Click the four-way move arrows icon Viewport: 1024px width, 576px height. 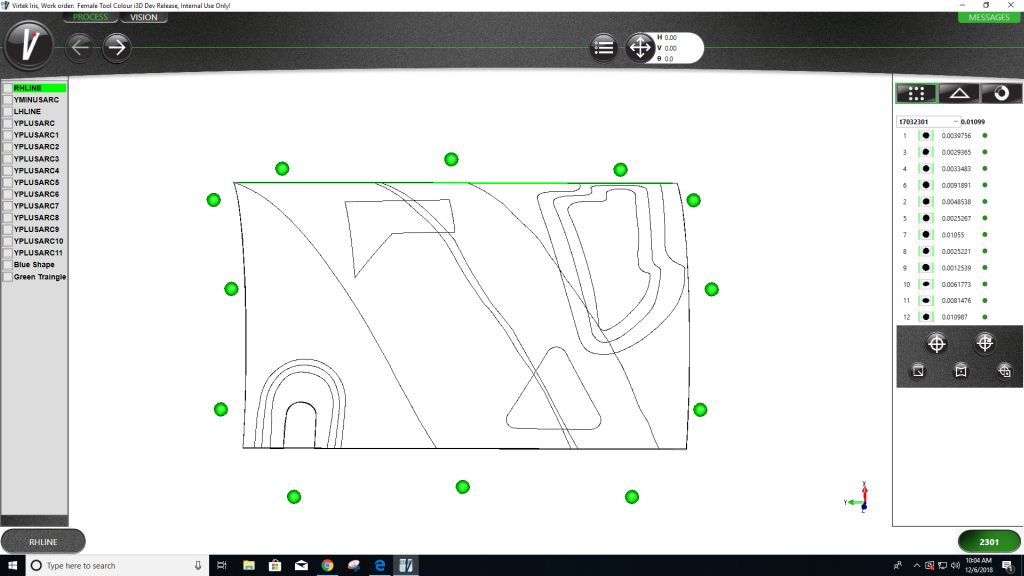pyautogui.click(x=640, y=48)
